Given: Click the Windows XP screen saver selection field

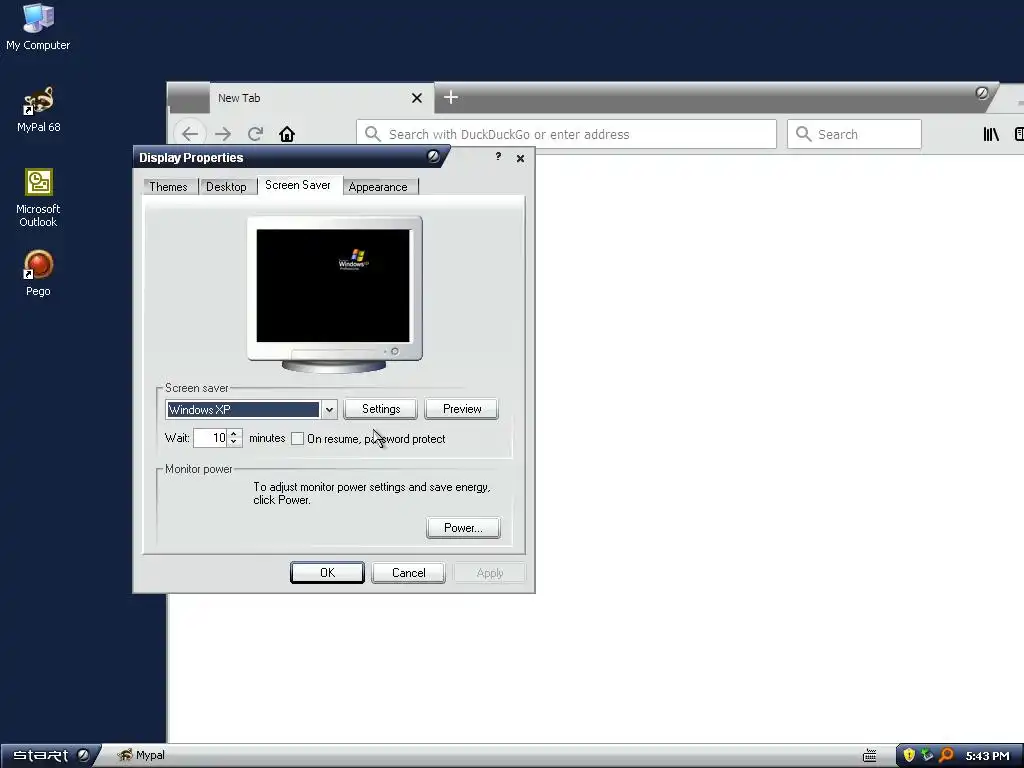Looking at the screenshot, I should [x=243, y=409].
